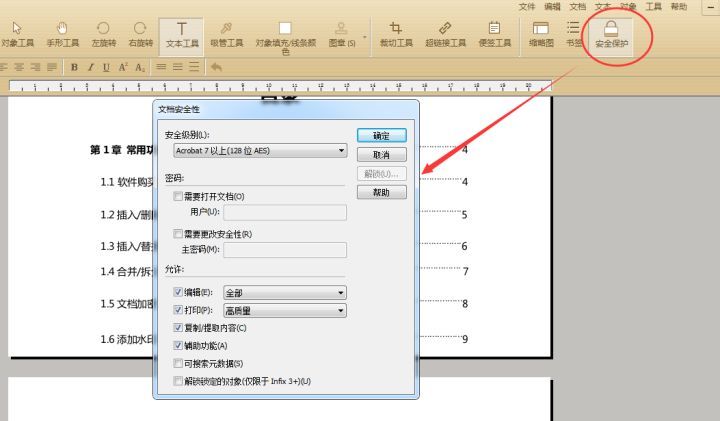Align text left
720x421 pixels.
pos(4,67)
